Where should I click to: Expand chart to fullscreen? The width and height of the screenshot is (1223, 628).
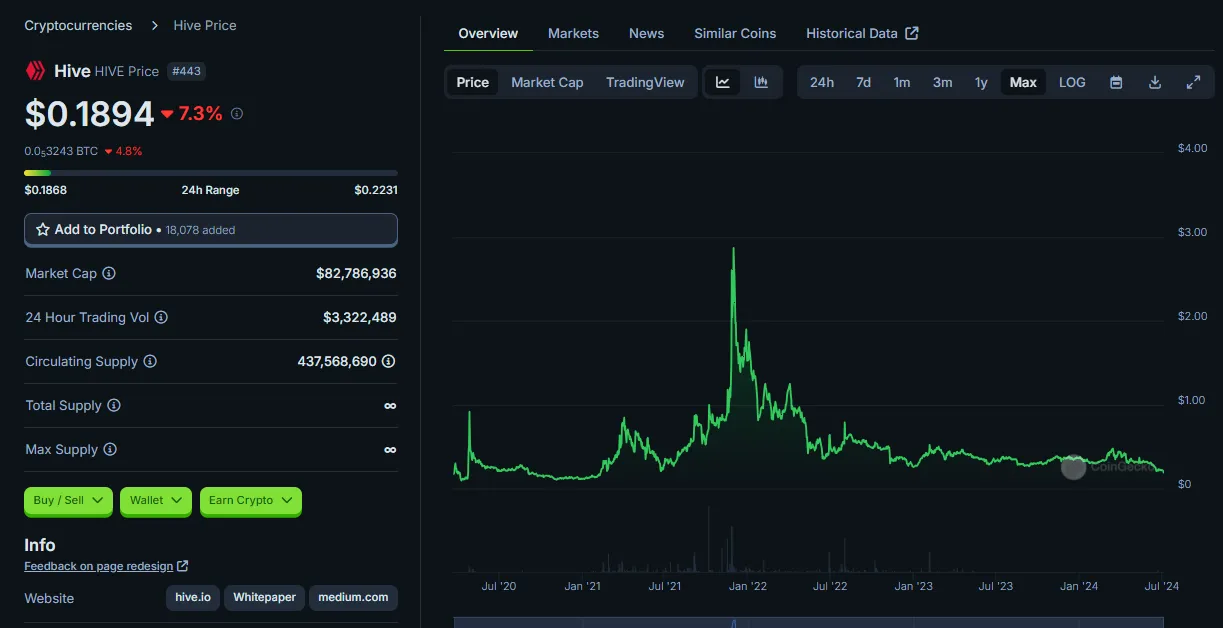pos(1193,82)
